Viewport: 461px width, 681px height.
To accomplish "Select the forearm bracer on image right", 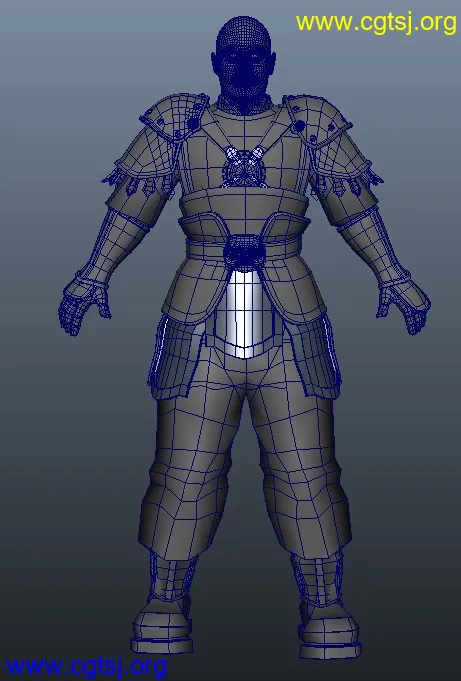I will (374, 250).
